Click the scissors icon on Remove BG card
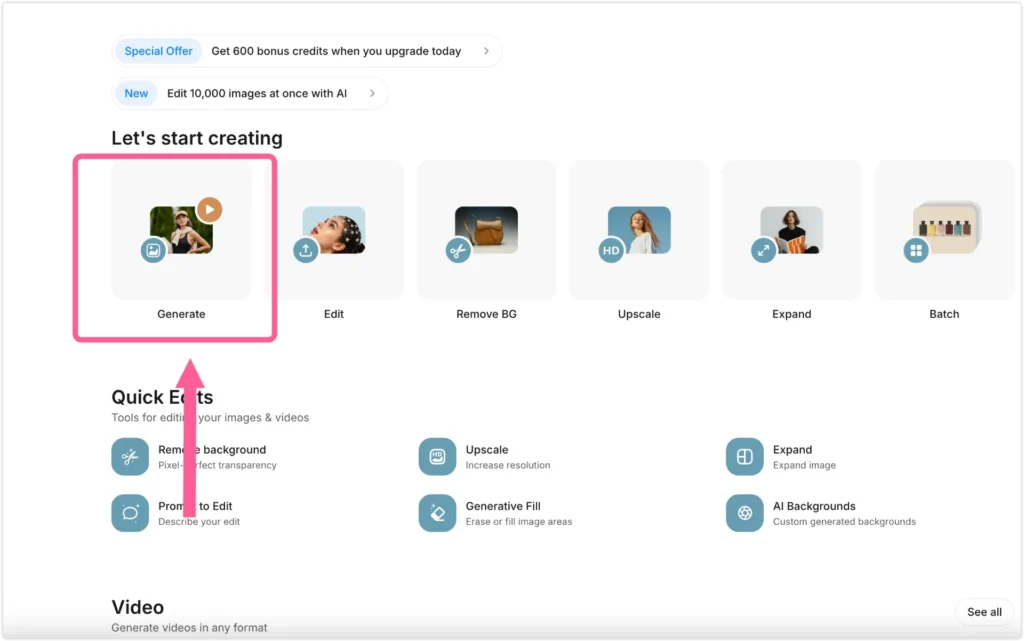The image size is (1024, 641). click(458, 250)
